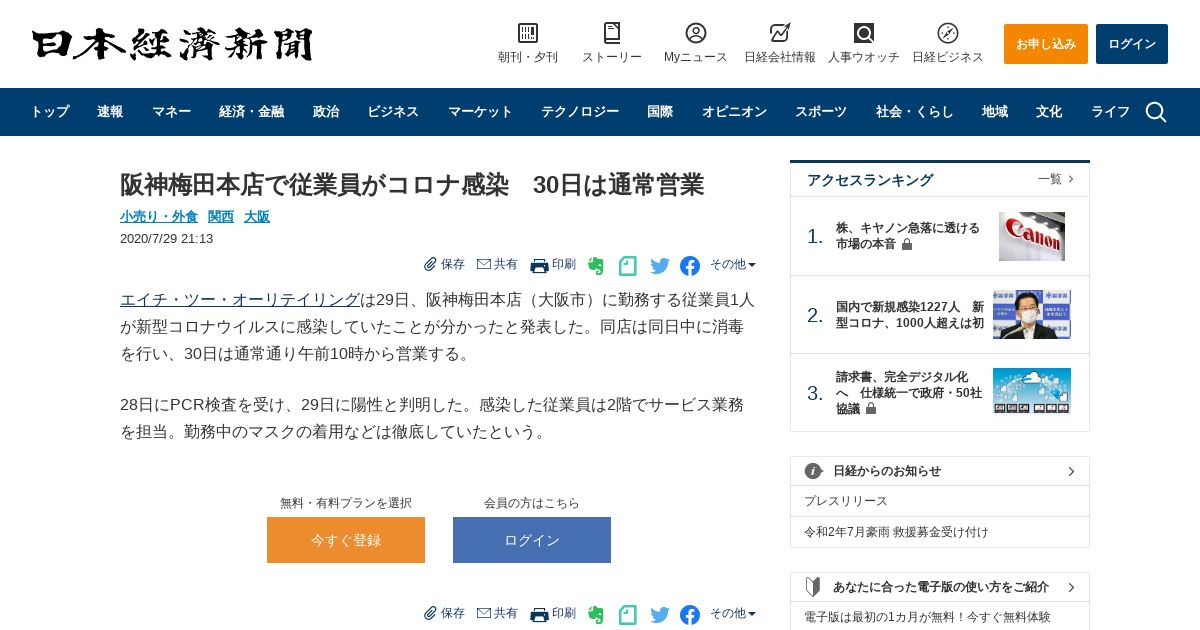Viewport: 1200px width, 630px height.
Task: Click the search magnifier in navigation bar
Action: point(1156,112)
